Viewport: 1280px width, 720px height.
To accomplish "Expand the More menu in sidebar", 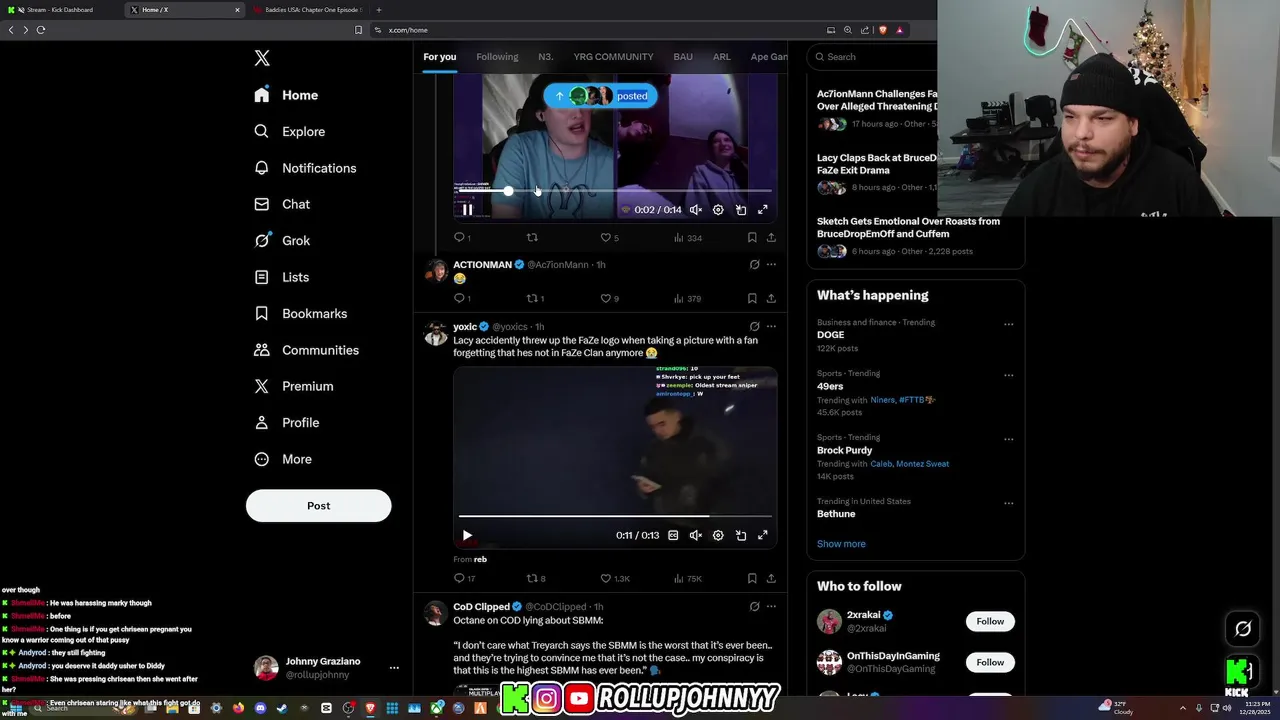I will [283, 459].
